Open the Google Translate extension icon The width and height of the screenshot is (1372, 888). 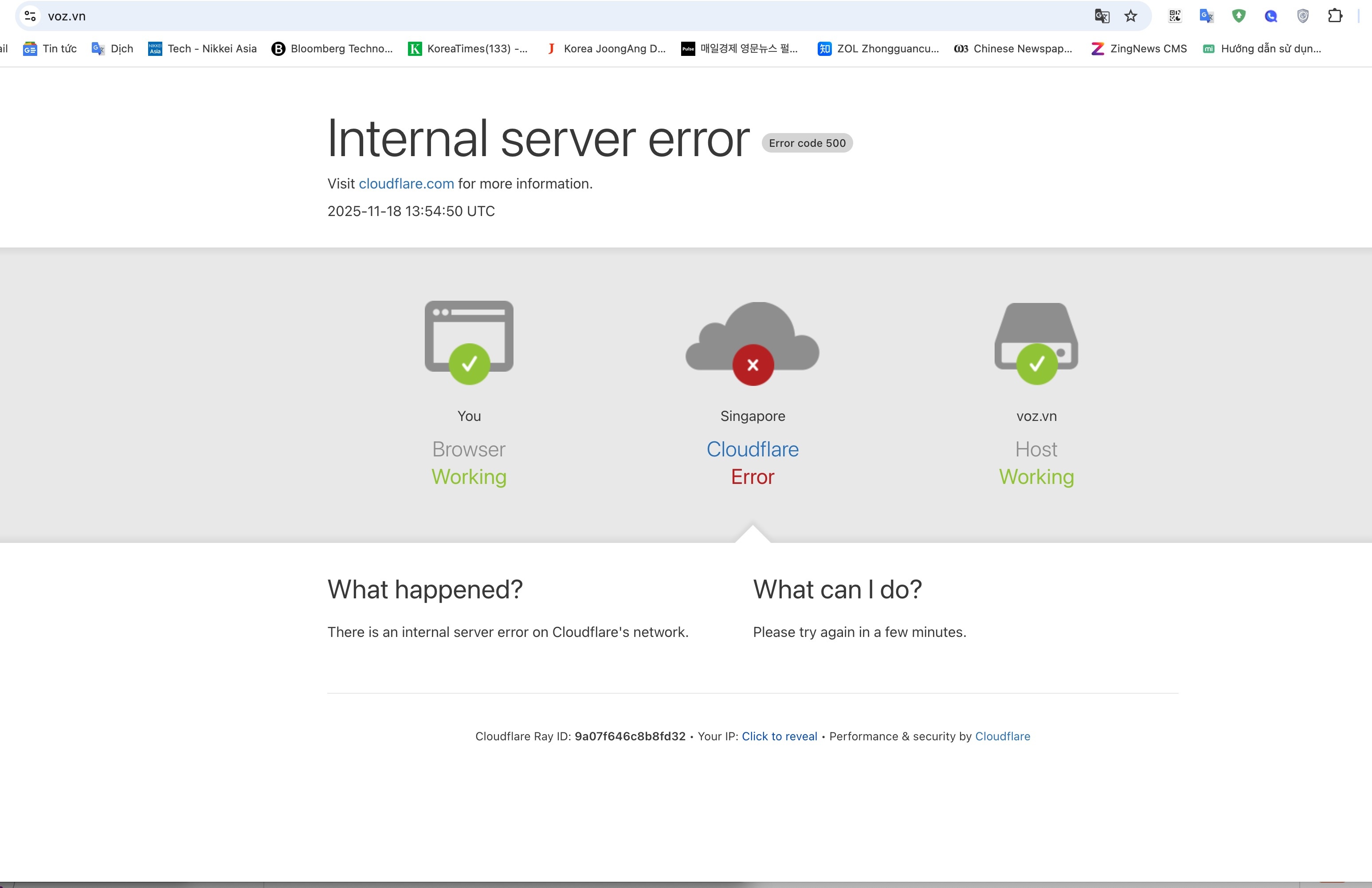(x=1206, y=16)
